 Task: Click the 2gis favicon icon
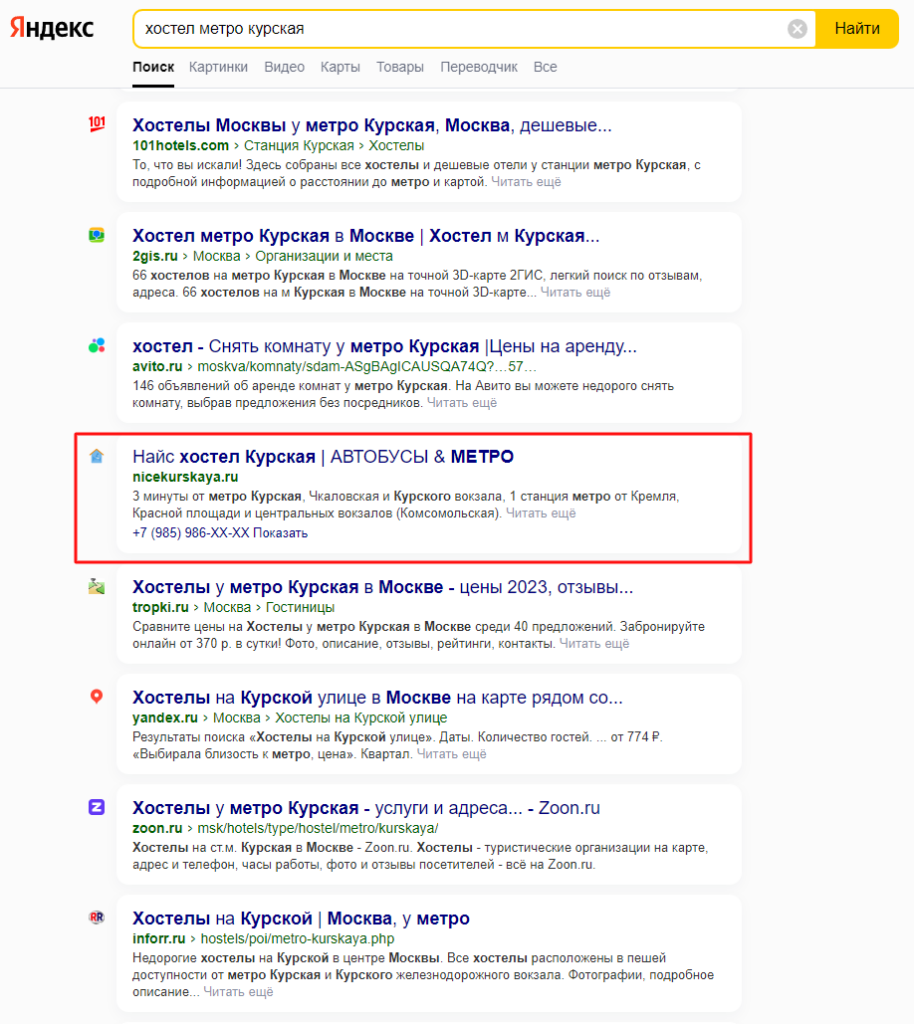[97, 235]
